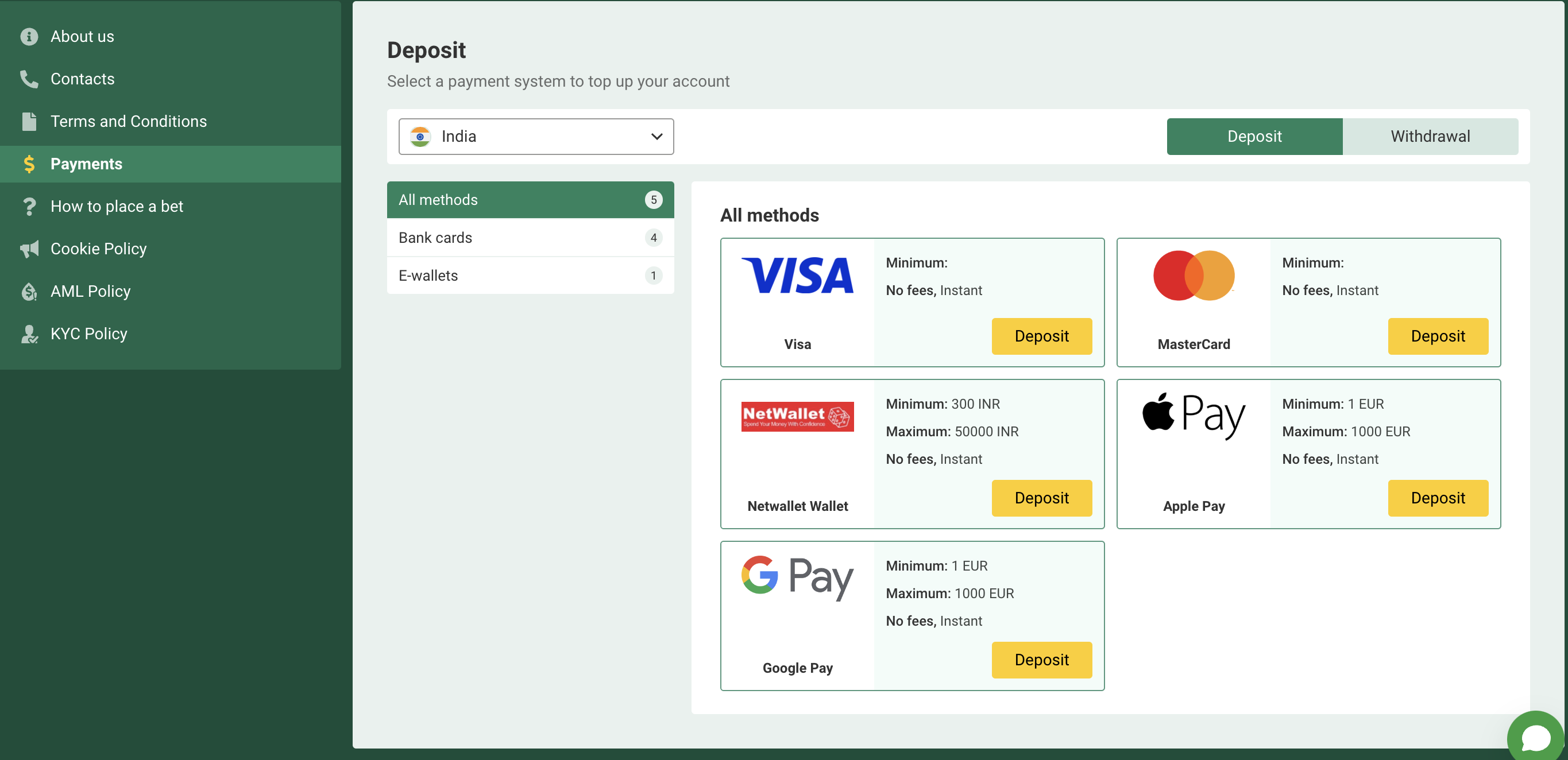
Task: Click the Contacts phone icon
Action: coord(29,79)
